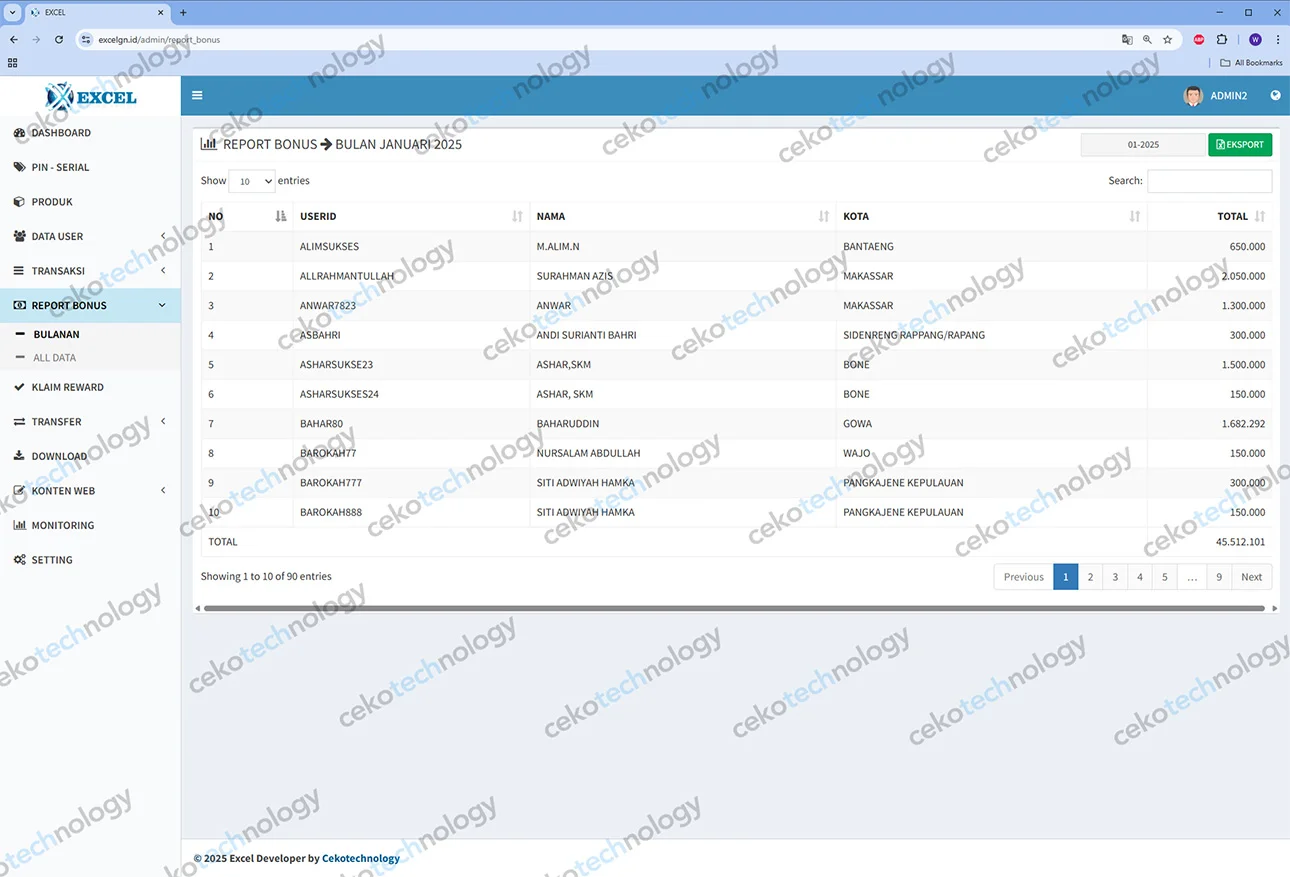1290x877 pixels.
Task: Select All Data under Report Bonus
Action: (54, 358)
